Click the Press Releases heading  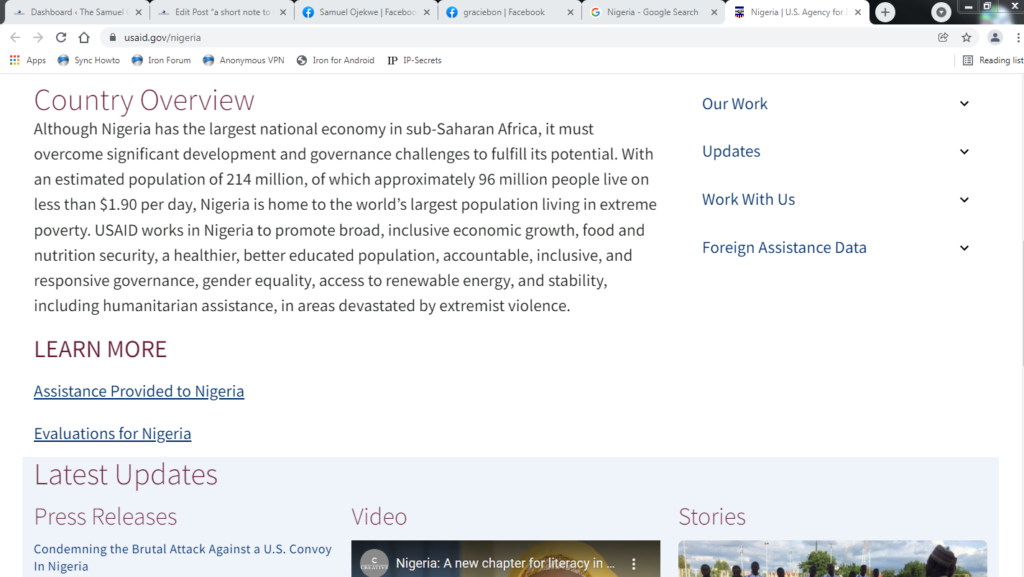105,516
